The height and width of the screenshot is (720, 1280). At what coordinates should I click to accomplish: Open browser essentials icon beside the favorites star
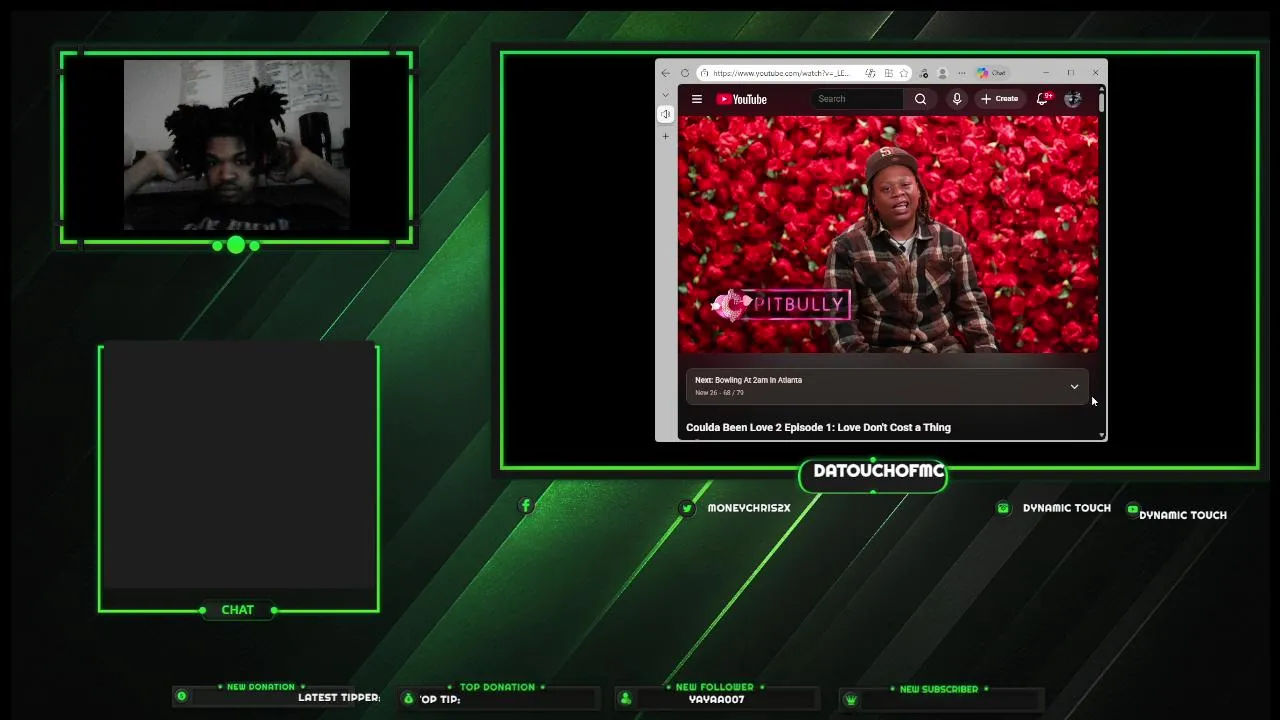[x=923, y=73]
